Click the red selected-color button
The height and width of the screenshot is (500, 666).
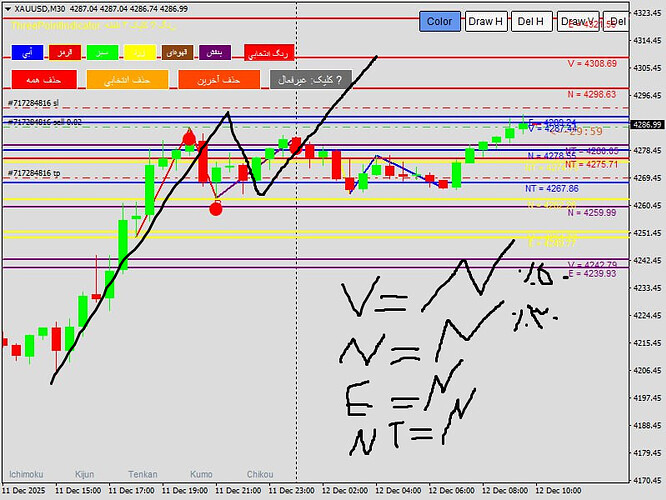[x=269, y=53]
